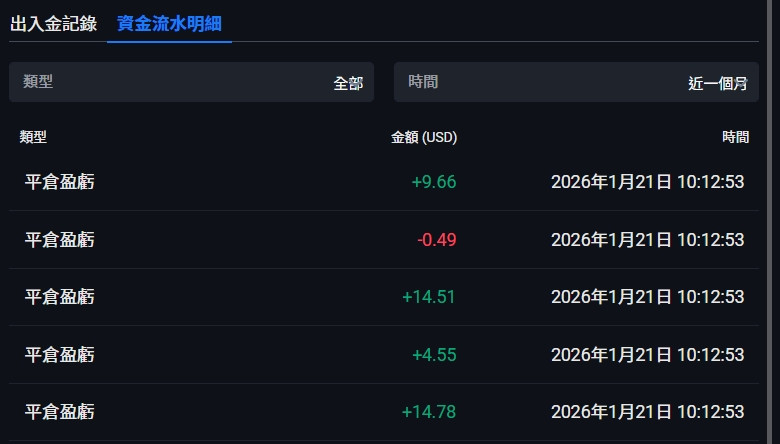Select the red -0.49 amount entry
The height and width of the screenshot is (444, 780).
437,240
